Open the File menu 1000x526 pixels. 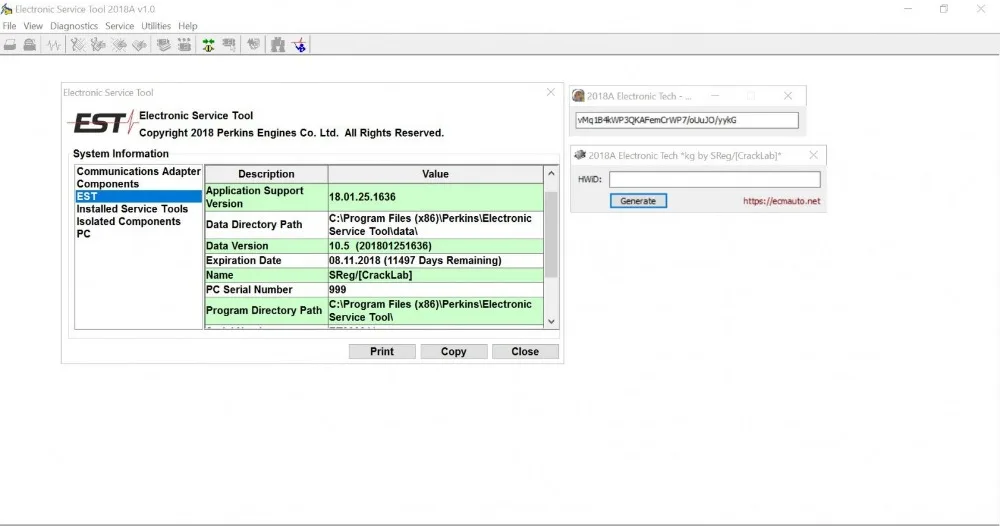pyautogui.click(x=10, y=26)
